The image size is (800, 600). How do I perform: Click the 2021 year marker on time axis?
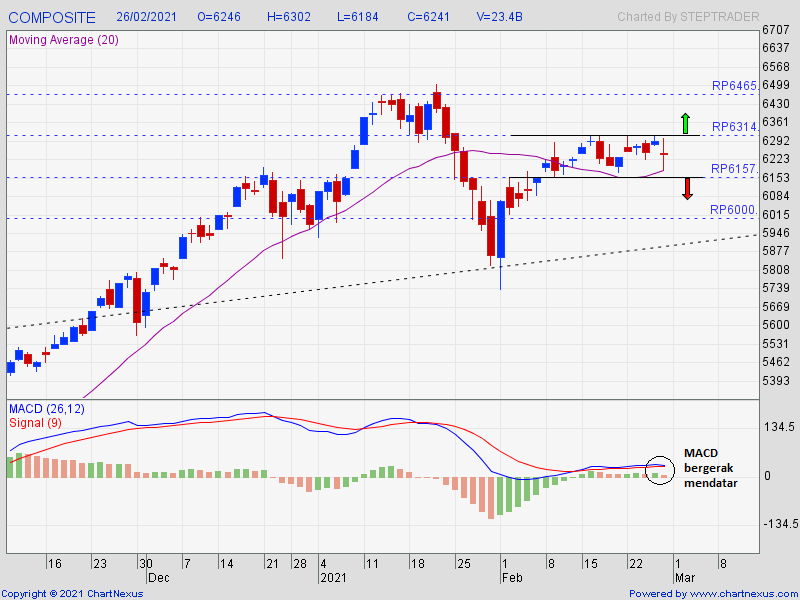(x=333, y=578)
